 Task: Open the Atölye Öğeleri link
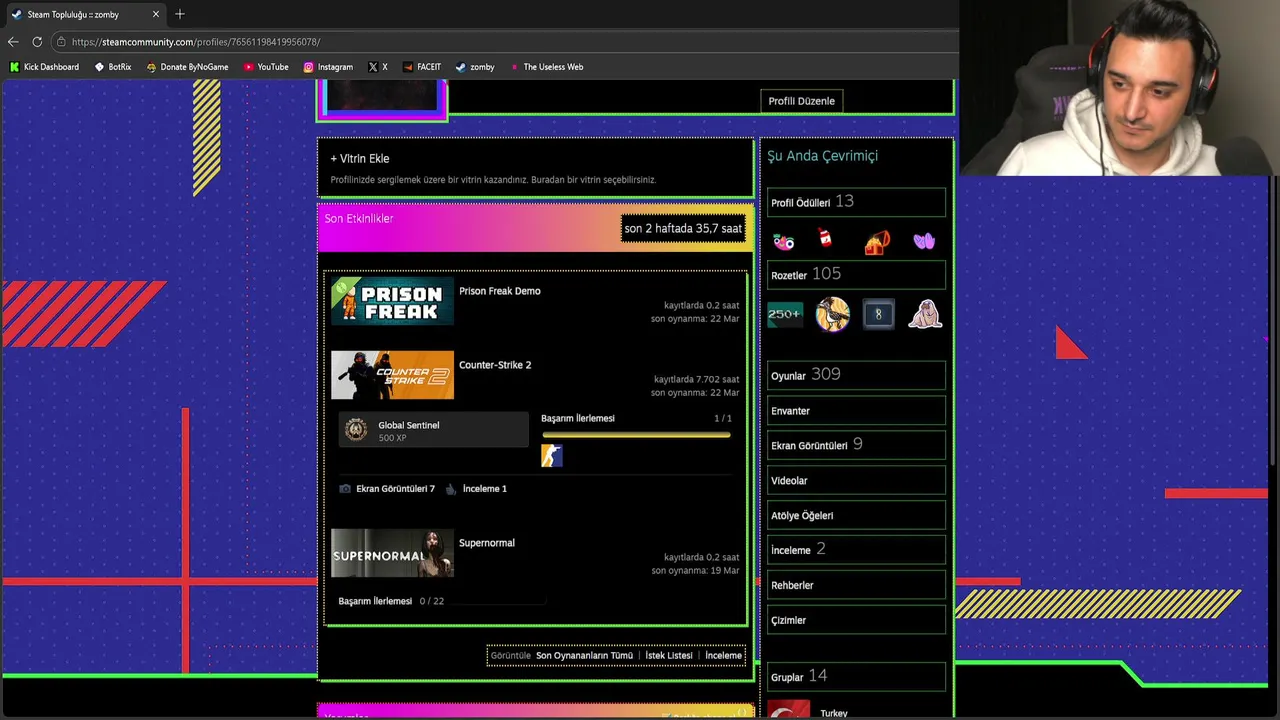tap(856, 515)
